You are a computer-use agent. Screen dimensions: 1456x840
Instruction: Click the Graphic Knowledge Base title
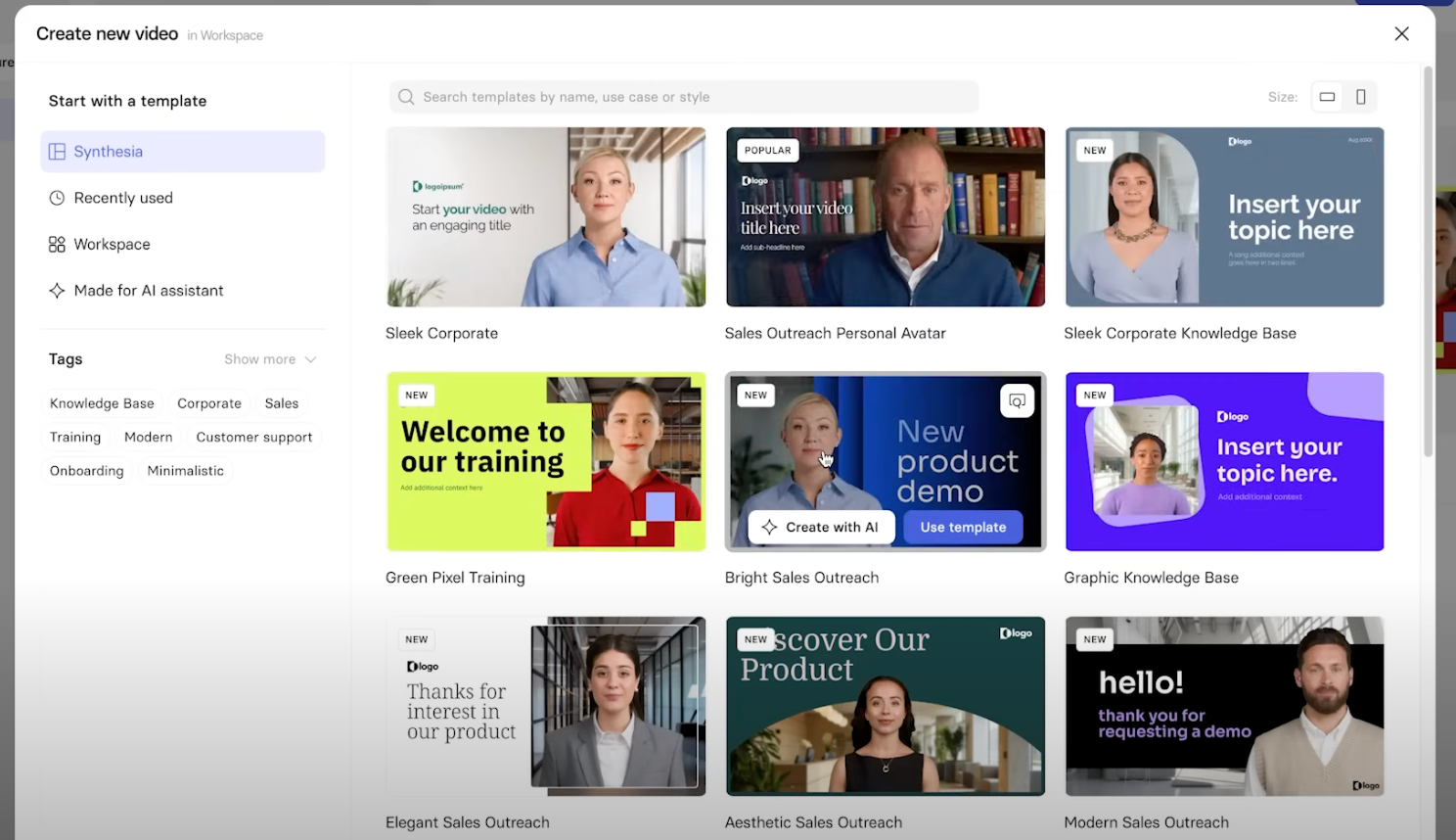[1151, 578]
